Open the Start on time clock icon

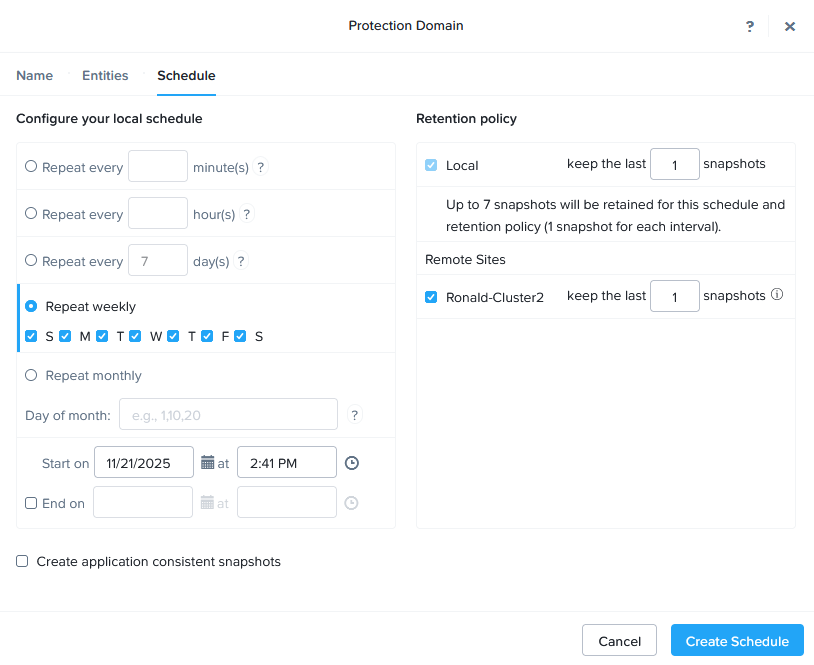[351, 463]
